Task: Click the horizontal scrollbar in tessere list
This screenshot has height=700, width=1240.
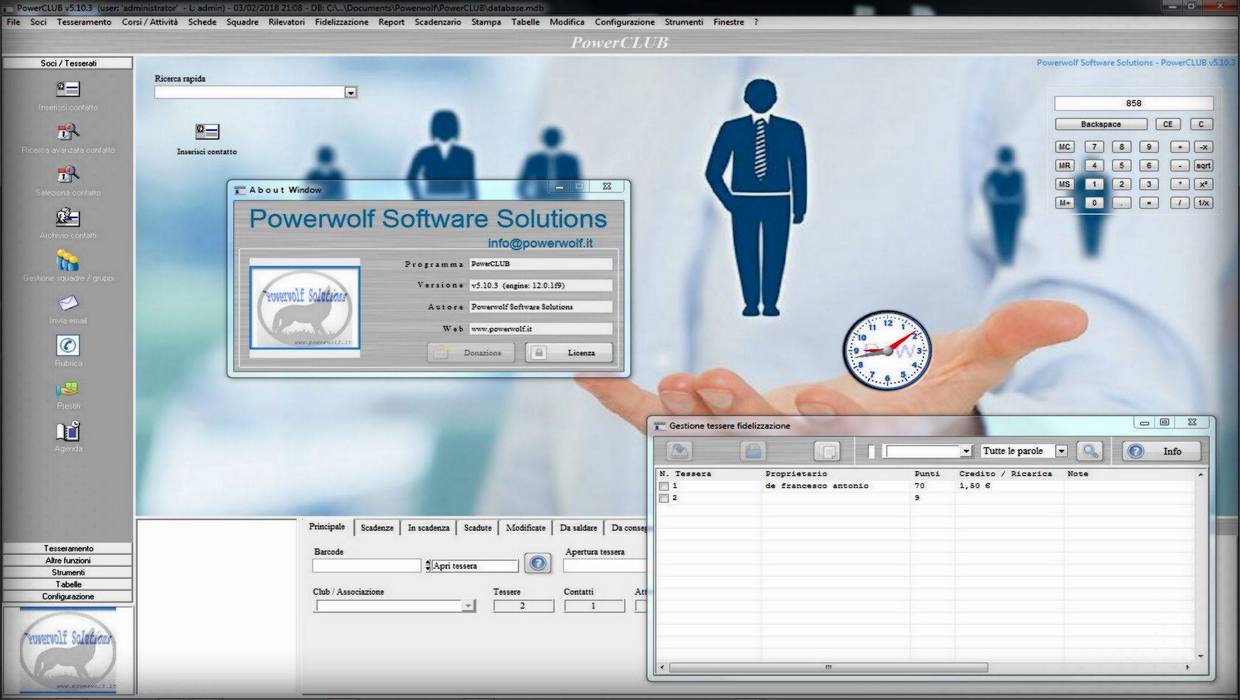Action: point(829,667)
